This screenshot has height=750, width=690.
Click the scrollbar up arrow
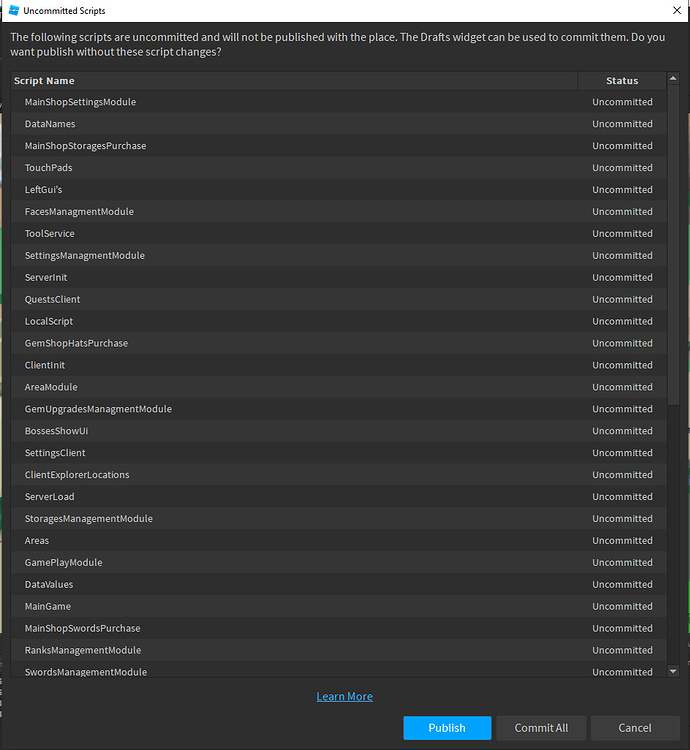(x=673, y=78)
